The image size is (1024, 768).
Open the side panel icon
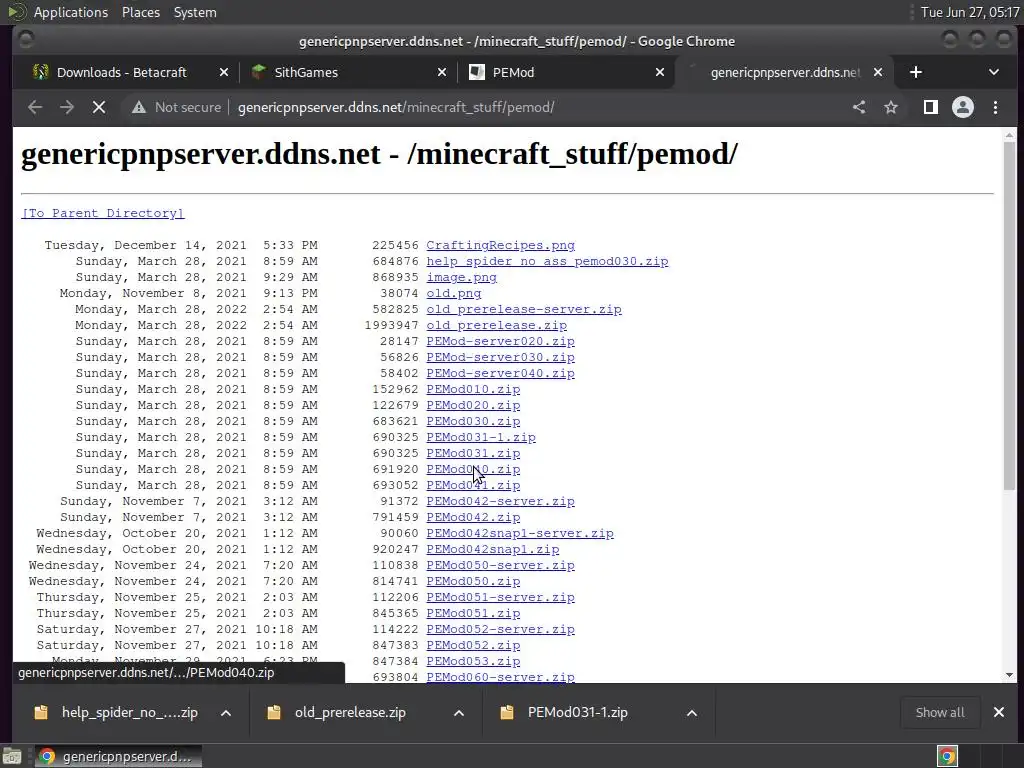(931, 107)
